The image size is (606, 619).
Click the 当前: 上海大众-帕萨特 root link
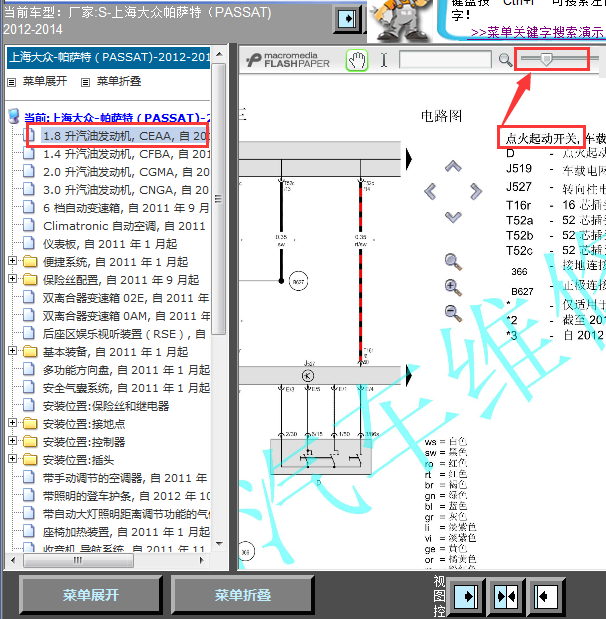tap(117, 118)
